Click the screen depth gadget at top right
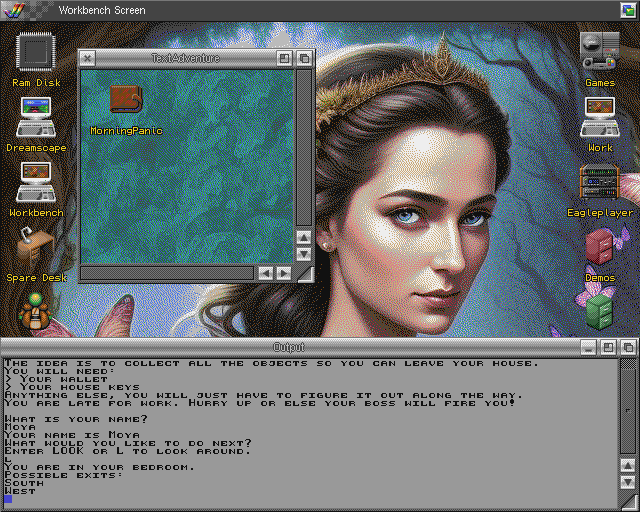 (x=628, y=10)
